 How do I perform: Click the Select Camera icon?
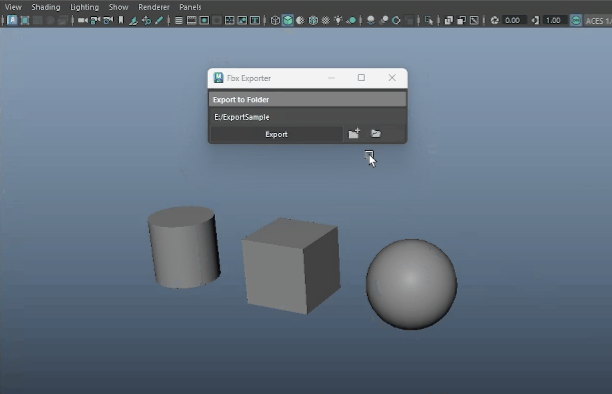pos(82,20)
